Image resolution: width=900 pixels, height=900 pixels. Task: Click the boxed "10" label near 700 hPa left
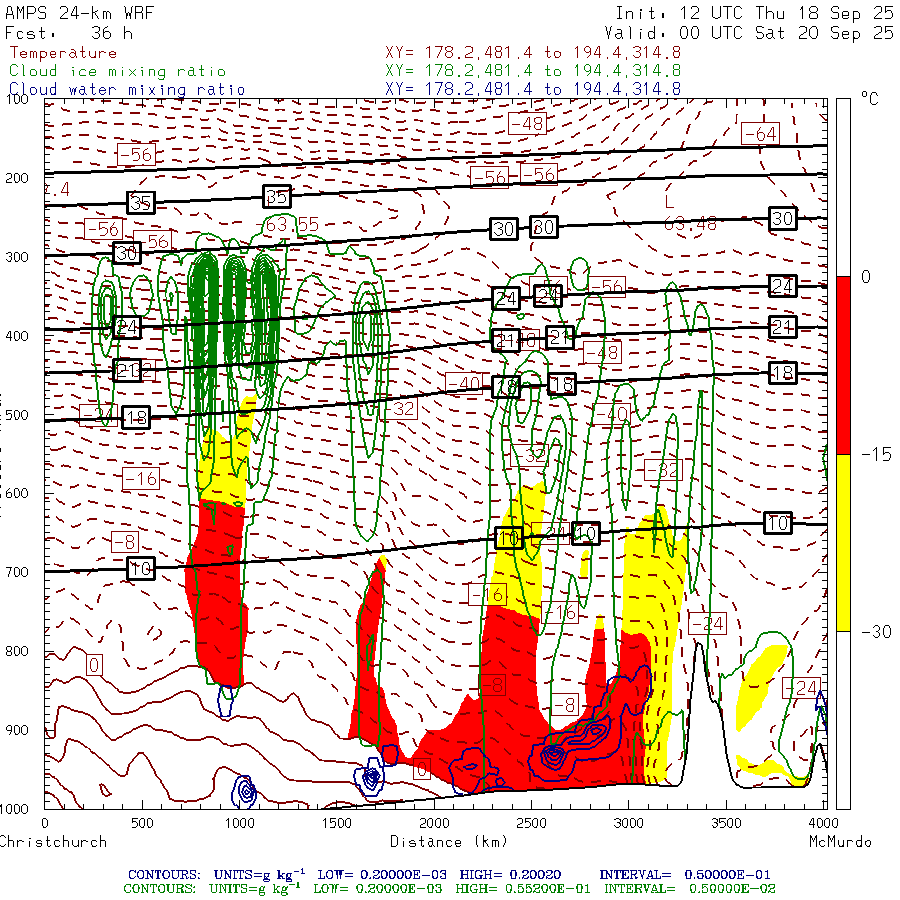[x=141, y=568]
